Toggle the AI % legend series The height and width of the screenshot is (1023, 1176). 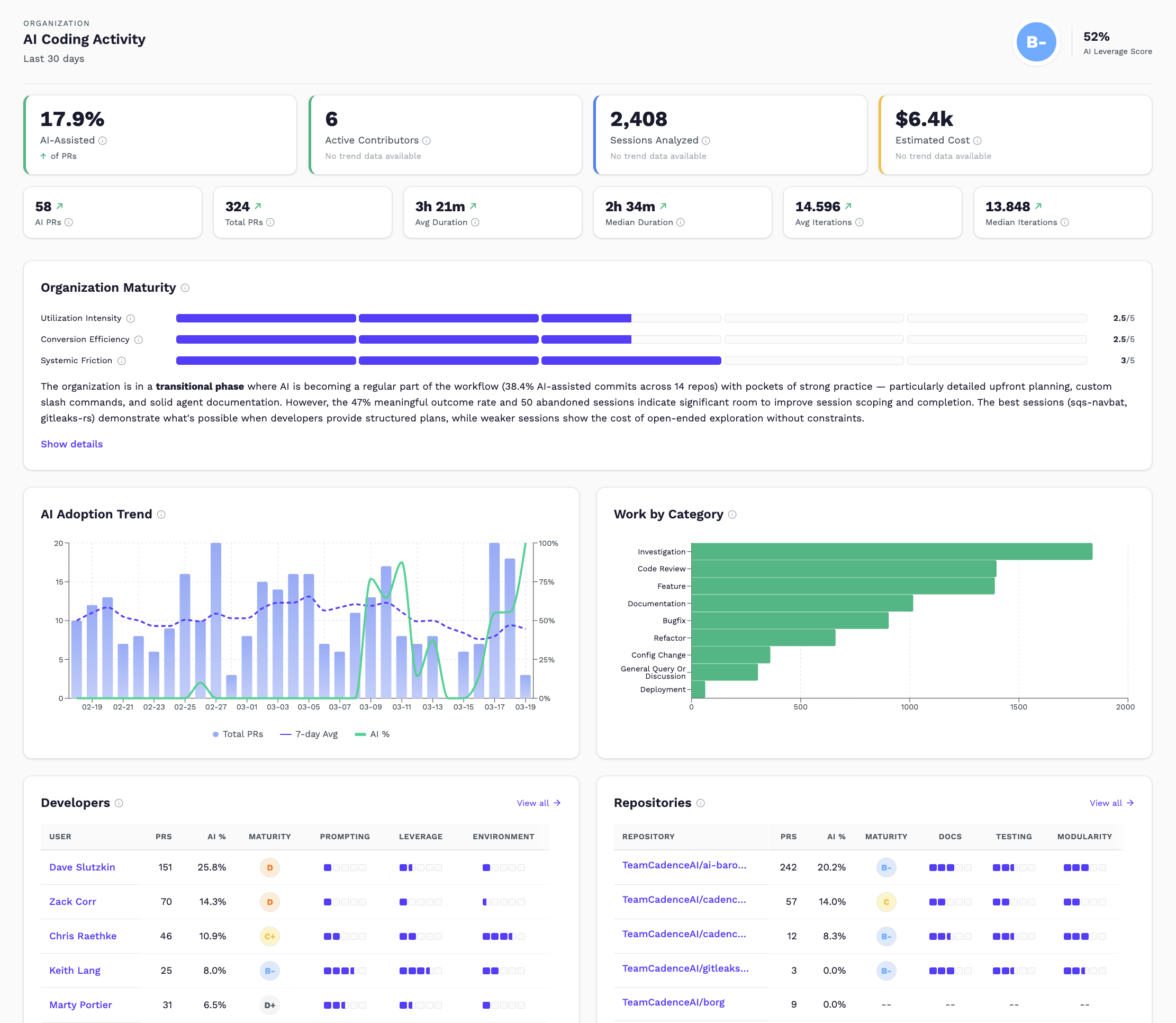tap(372, 734)
